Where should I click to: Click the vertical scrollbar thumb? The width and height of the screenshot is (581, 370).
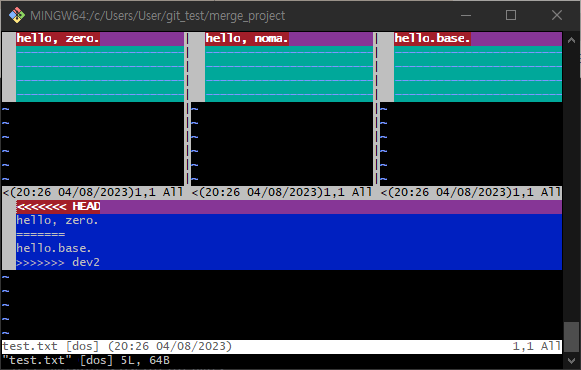coord(571,336)
